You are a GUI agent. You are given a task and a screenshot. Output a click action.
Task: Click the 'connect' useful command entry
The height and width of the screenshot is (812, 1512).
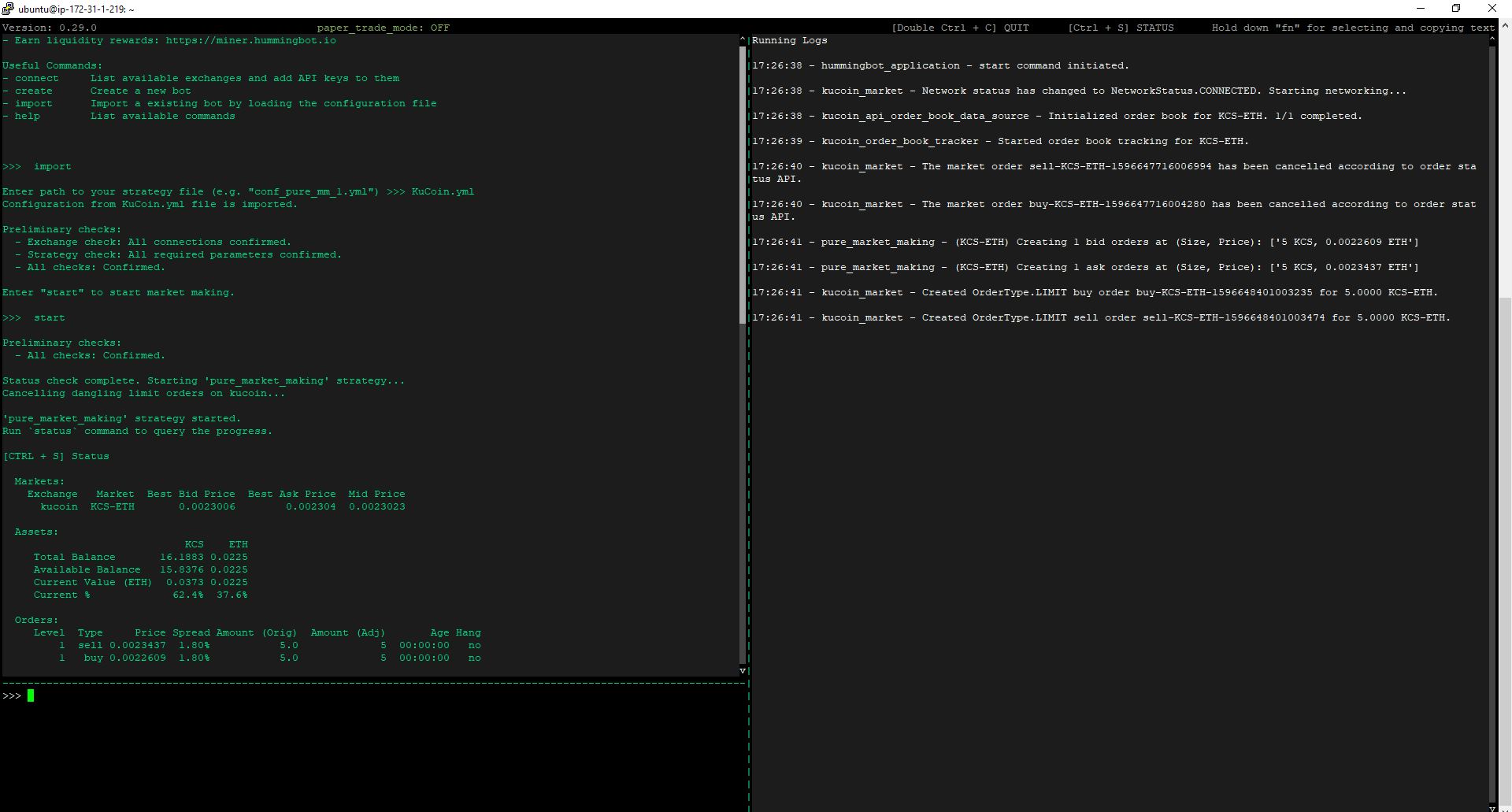tap(201, 78)
